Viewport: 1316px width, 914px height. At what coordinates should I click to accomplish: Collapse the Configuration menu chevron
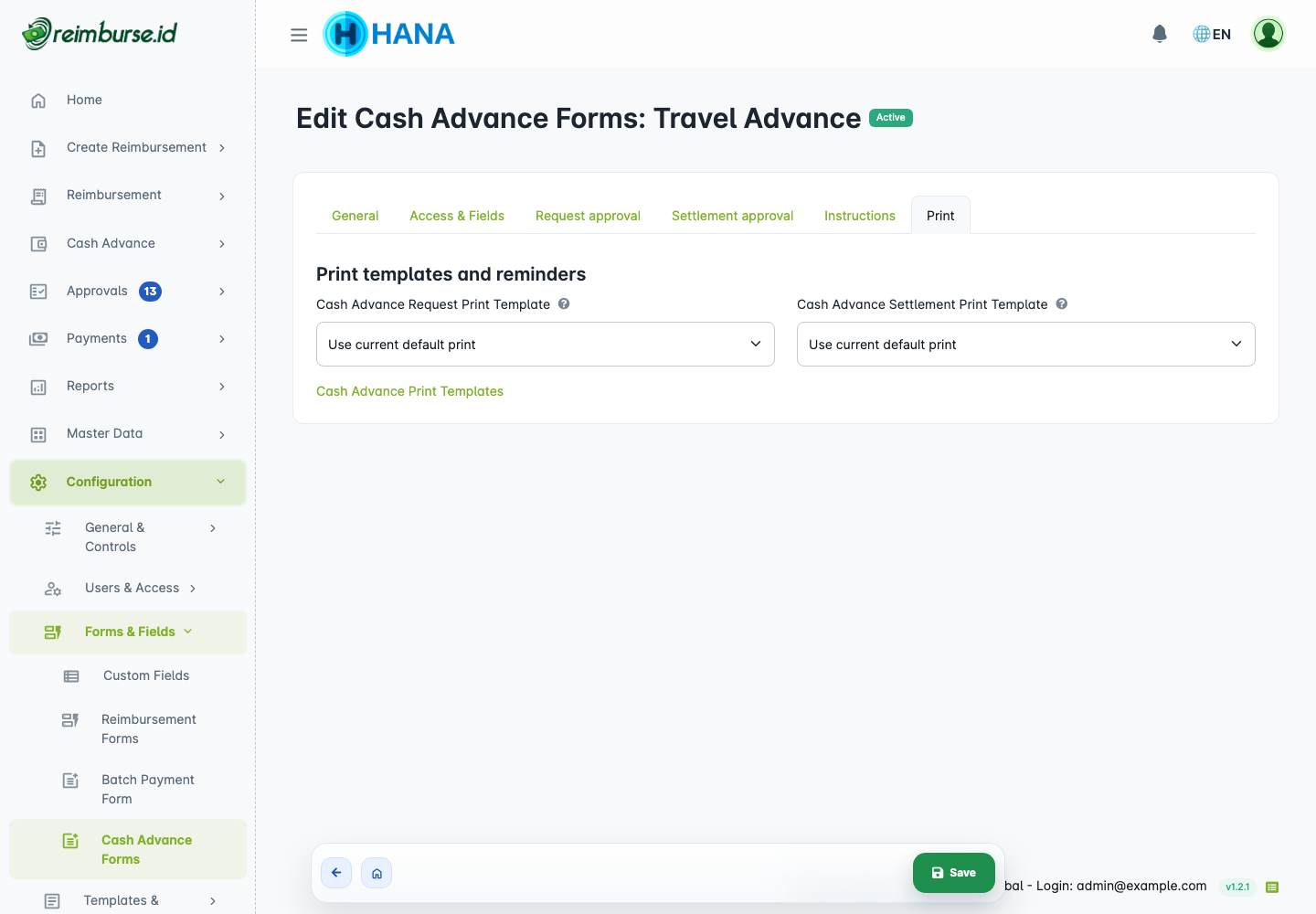coord(220,482)
